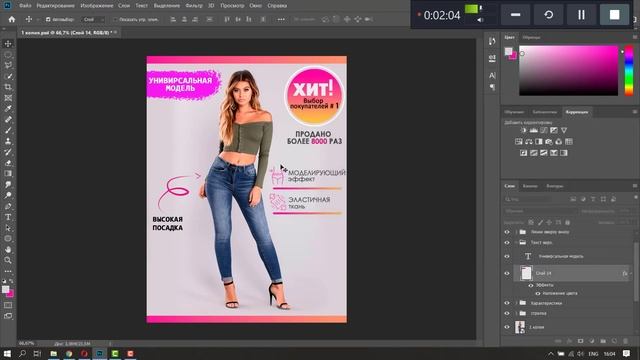Expand the 'стрелка' group

516,313
